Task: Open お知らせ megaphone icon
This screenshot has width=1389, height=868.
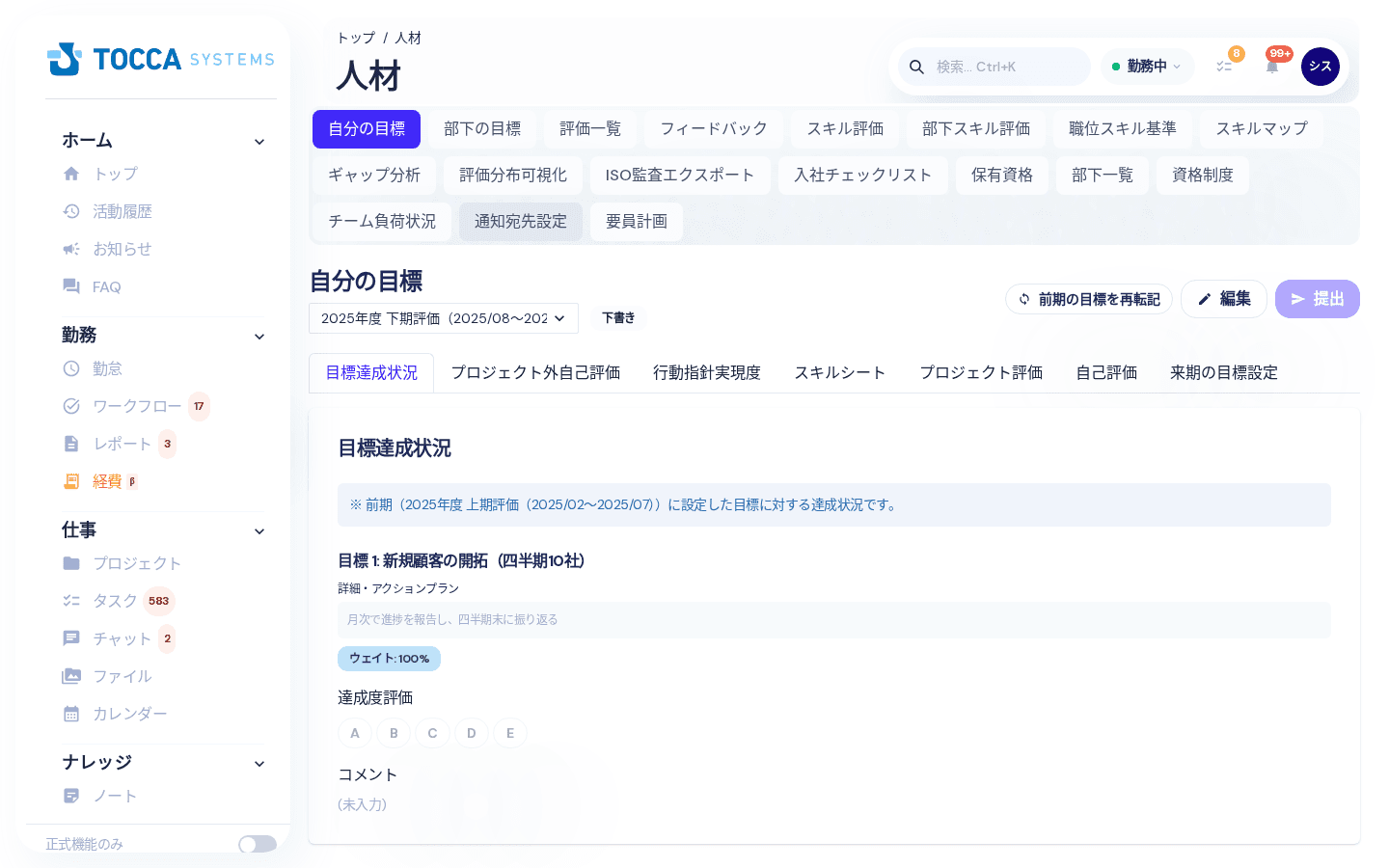Action: tap(71, 249)
